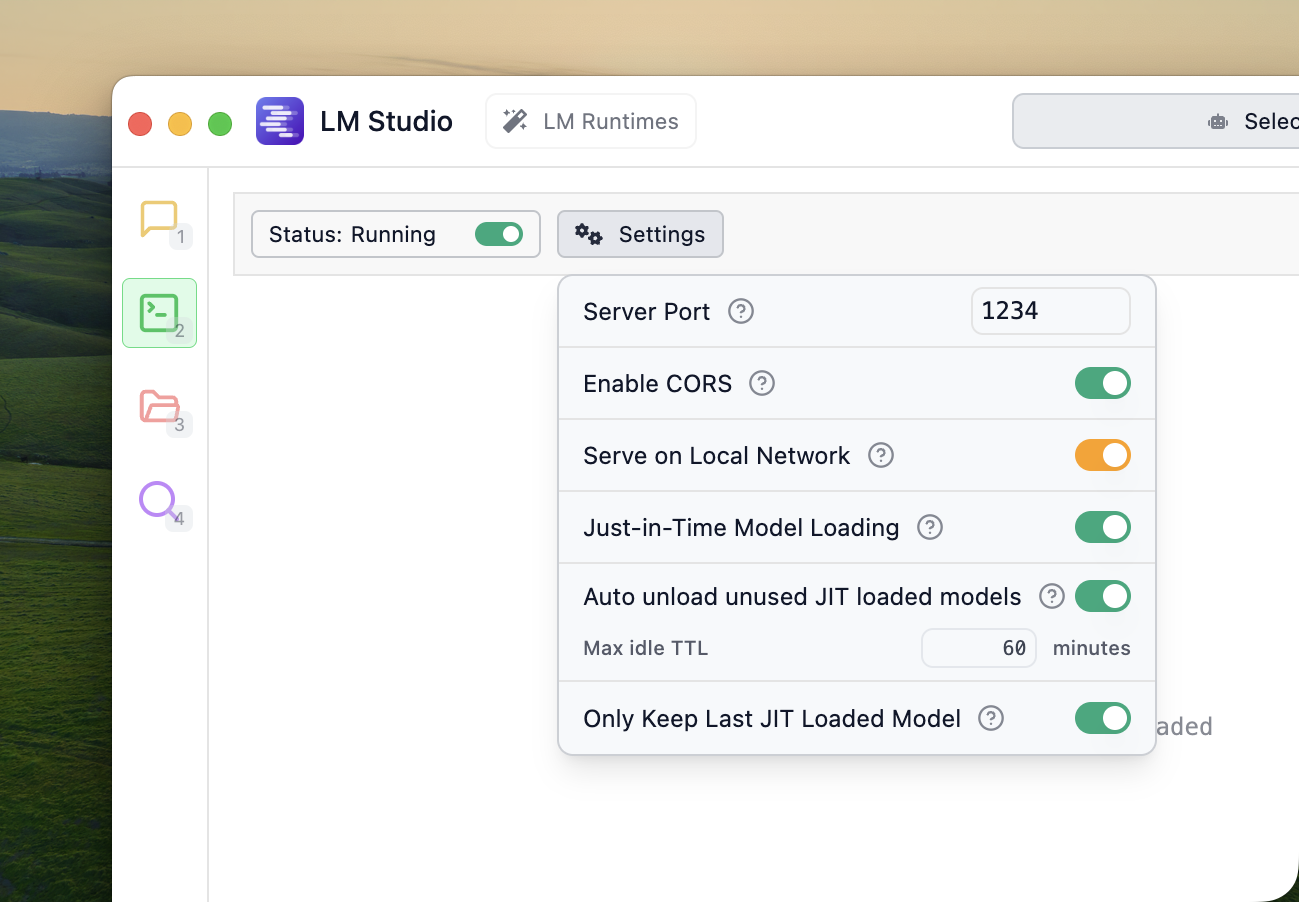Click the Server Port help icon
1299x902 pixels.
click(741, 311)
